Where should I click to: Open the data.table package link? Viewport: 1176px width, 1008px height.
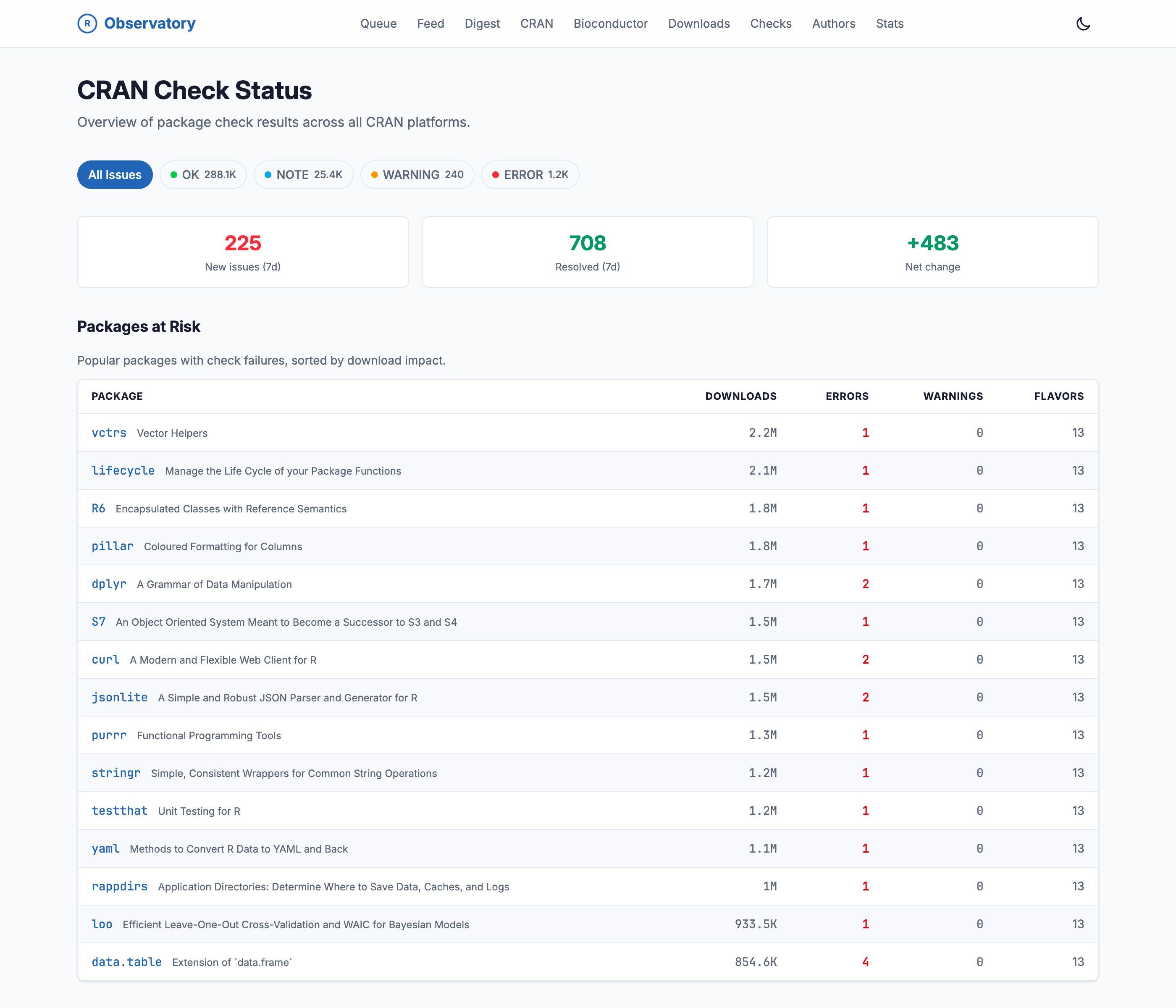pos(126,961)
